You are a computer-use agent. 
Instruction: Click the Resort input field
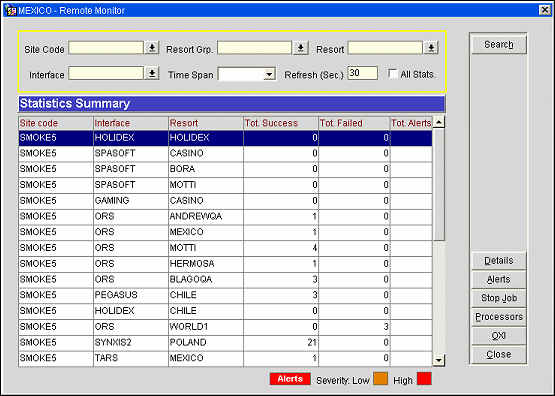[x=385, y=48]
